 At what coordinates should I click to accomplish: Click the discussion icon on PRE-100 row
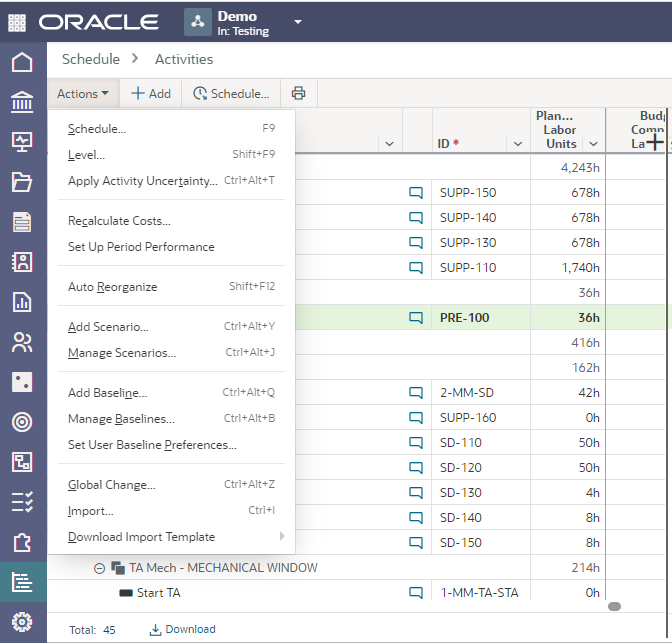click(416, 318)
